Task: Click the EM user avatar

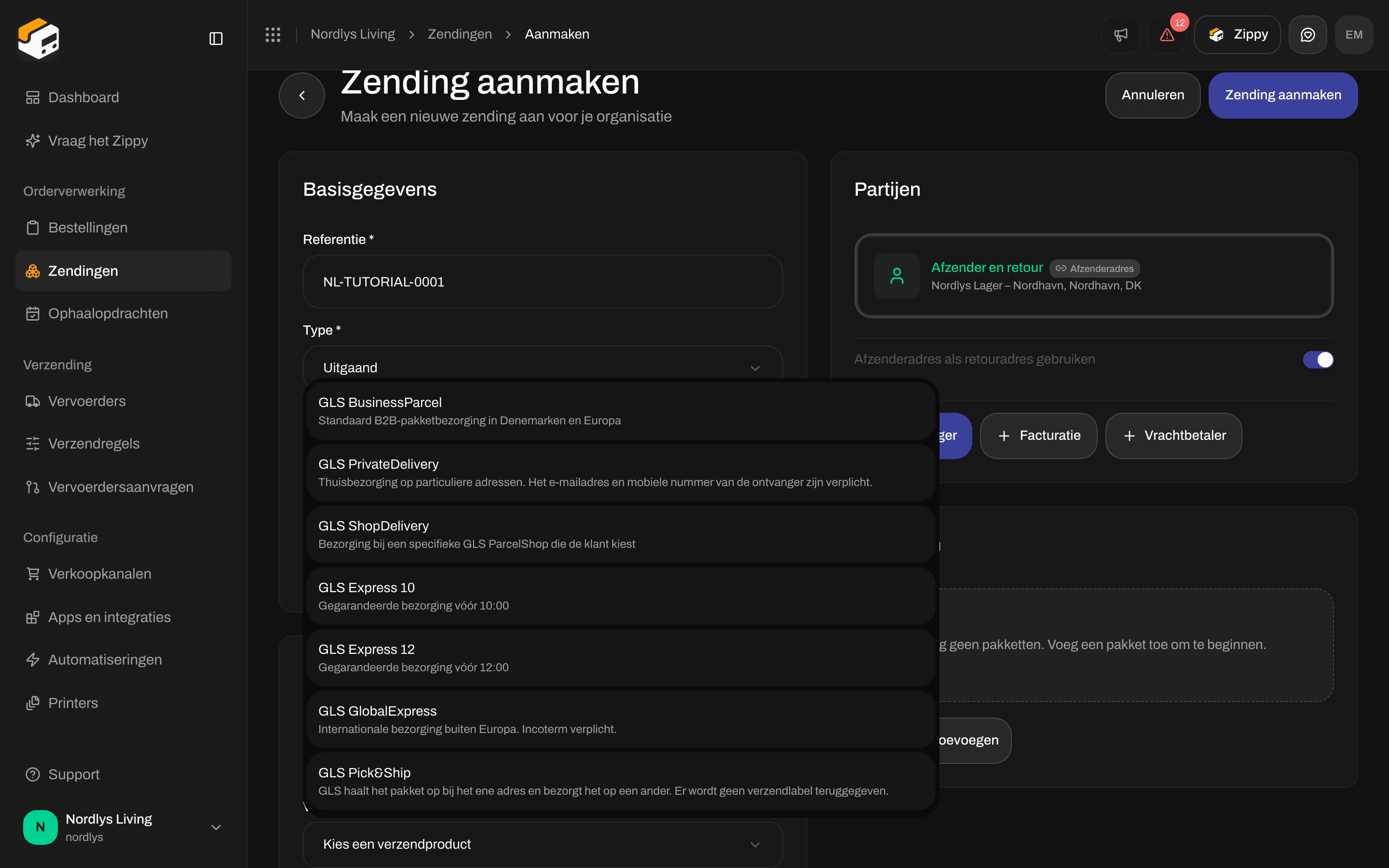Action: (1354, 34)
